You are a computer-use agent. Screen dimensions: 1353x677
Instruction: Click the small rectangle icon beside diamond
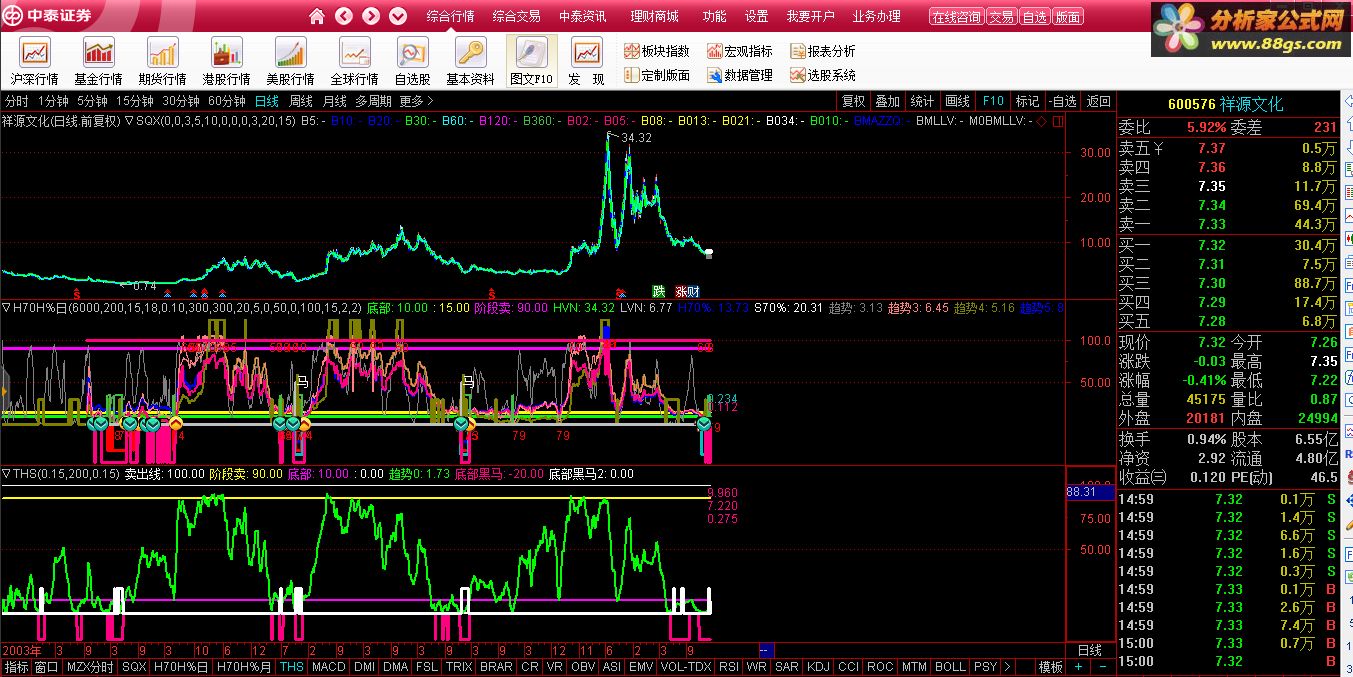(1058, 121)
